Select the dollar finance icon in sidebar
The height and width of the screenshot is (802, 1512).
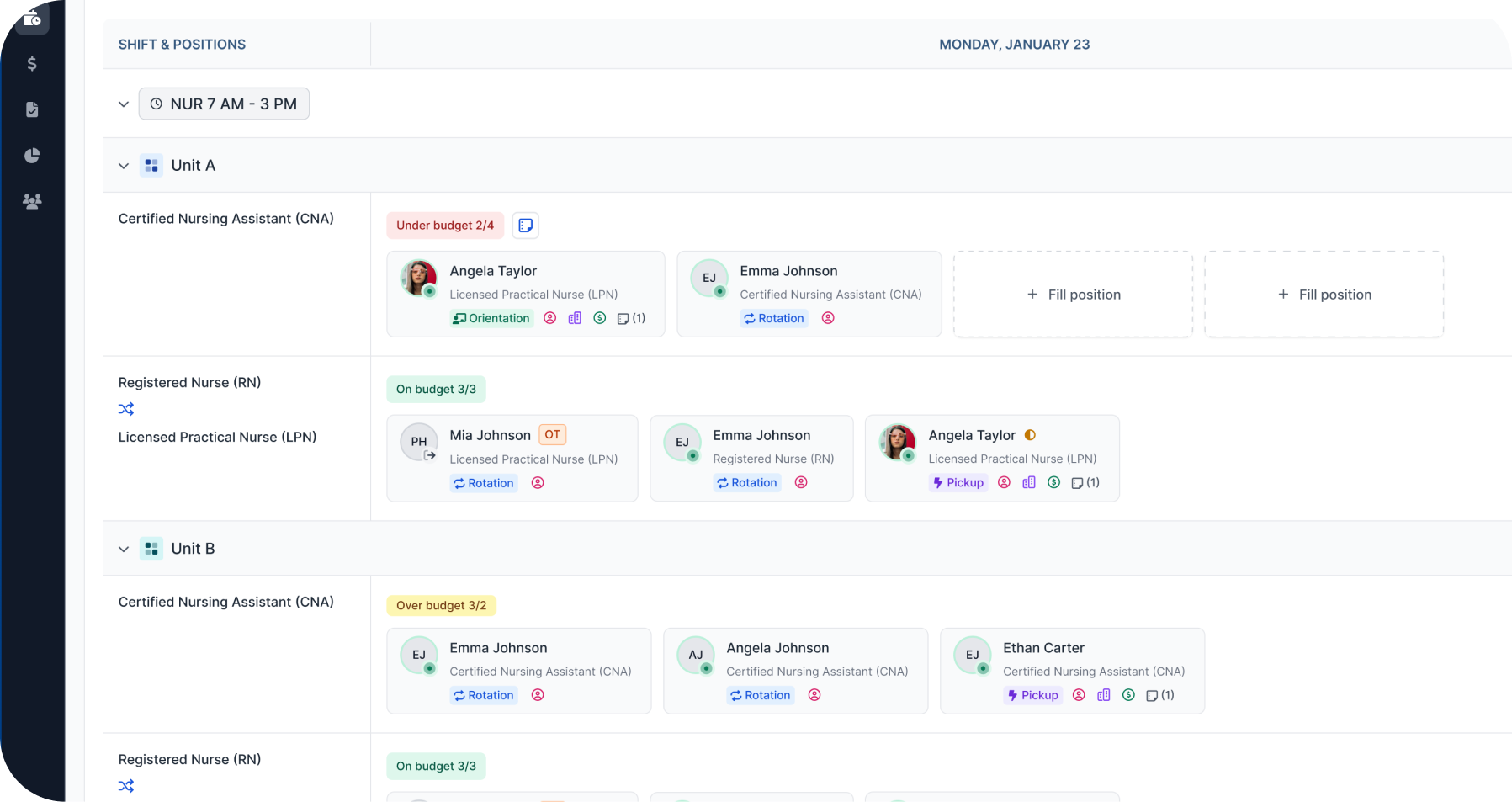[32, 63]
